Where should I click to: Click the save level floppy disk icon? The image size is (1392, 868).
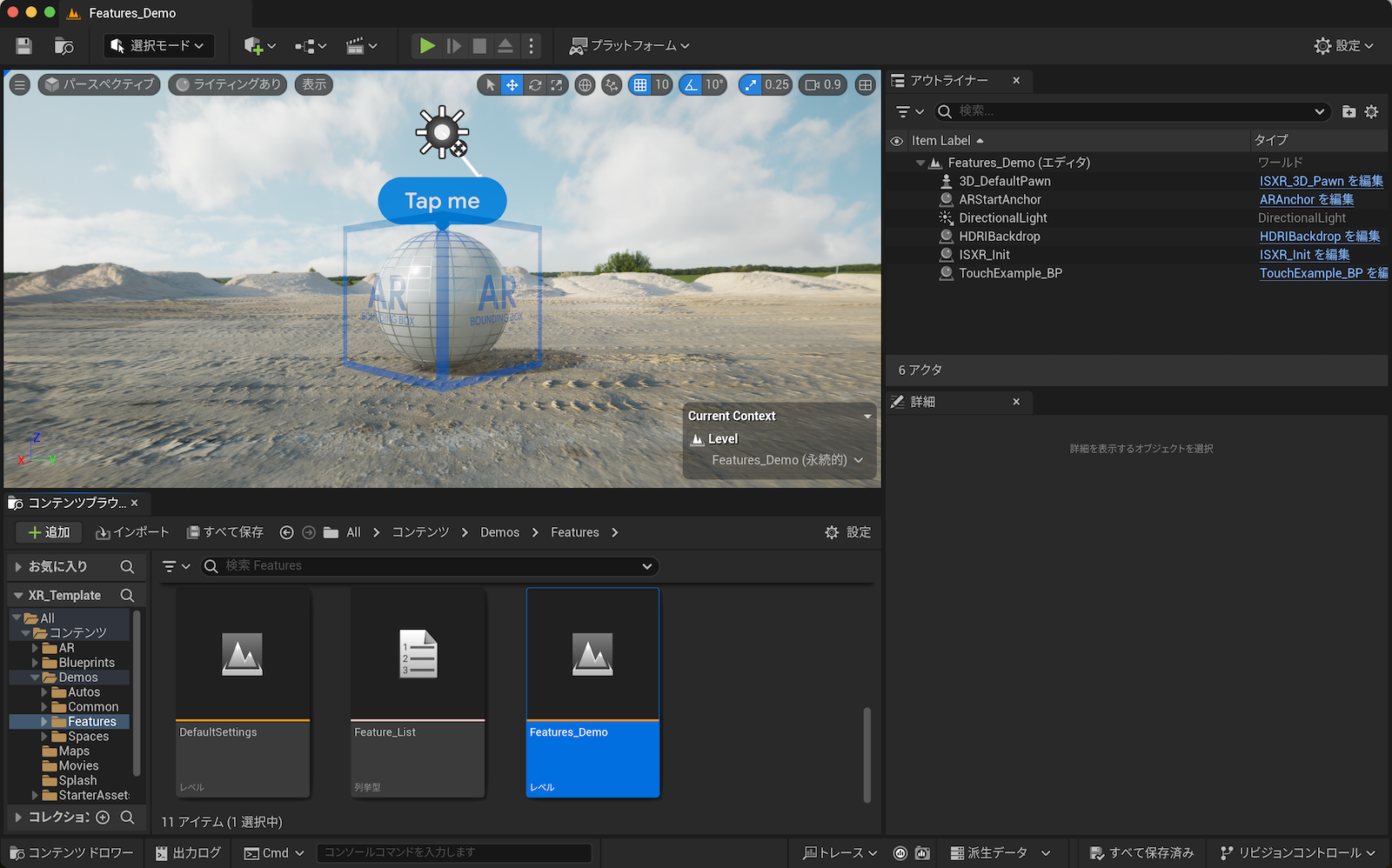click(x=23, y=46)
